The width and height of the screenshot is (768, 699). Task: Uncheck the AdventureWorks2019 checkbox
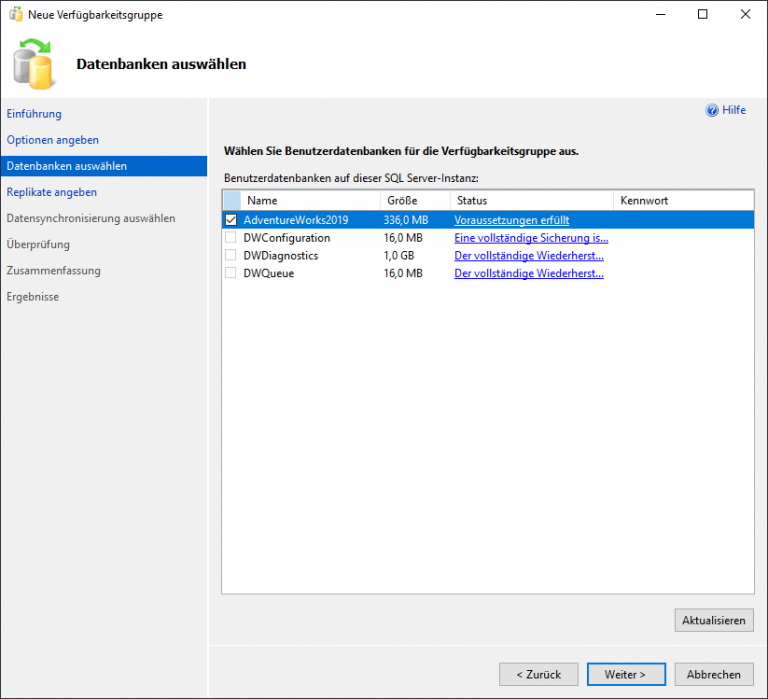(x=231, y=220)
